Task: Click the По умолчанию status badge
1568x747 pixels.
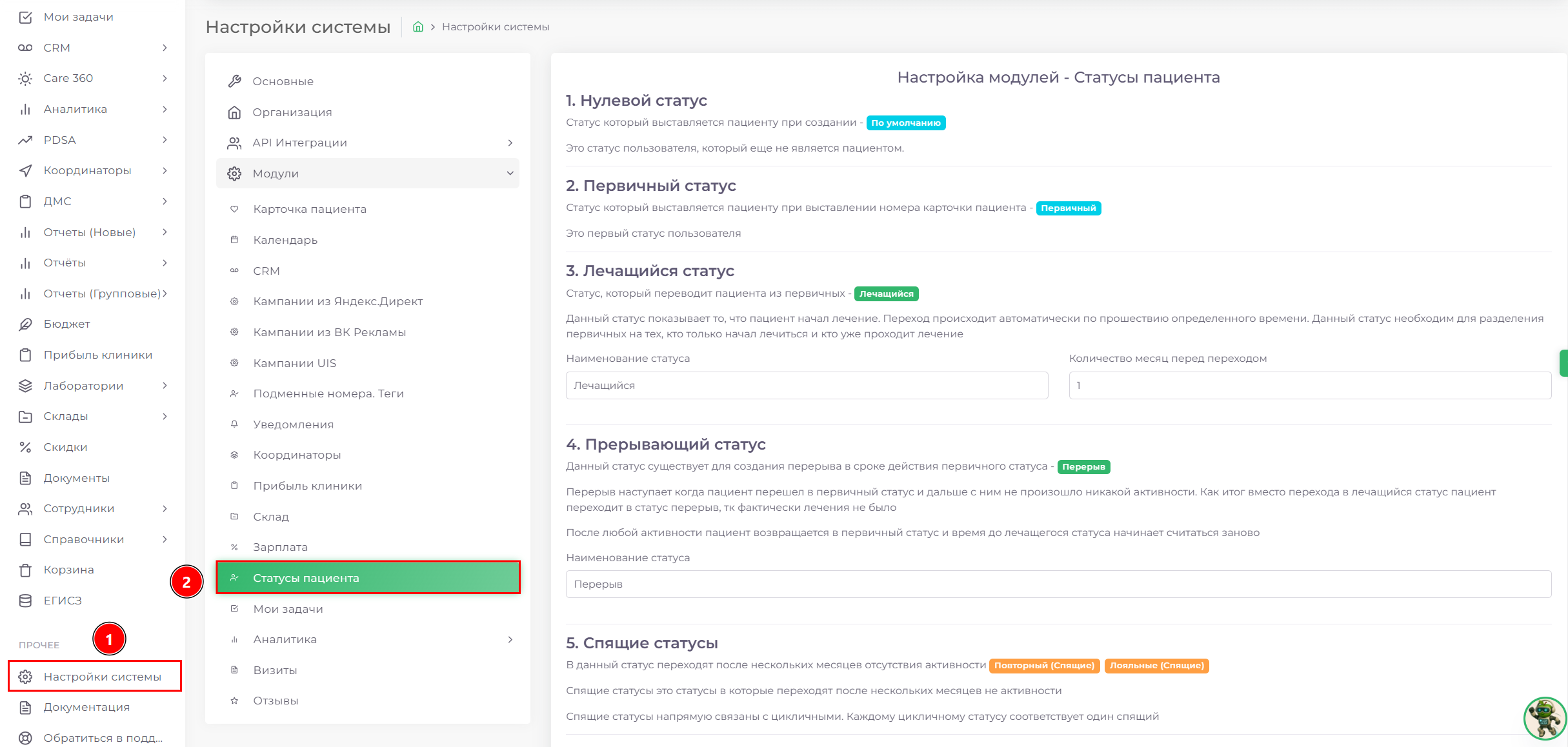Action: tap(906, 123)
